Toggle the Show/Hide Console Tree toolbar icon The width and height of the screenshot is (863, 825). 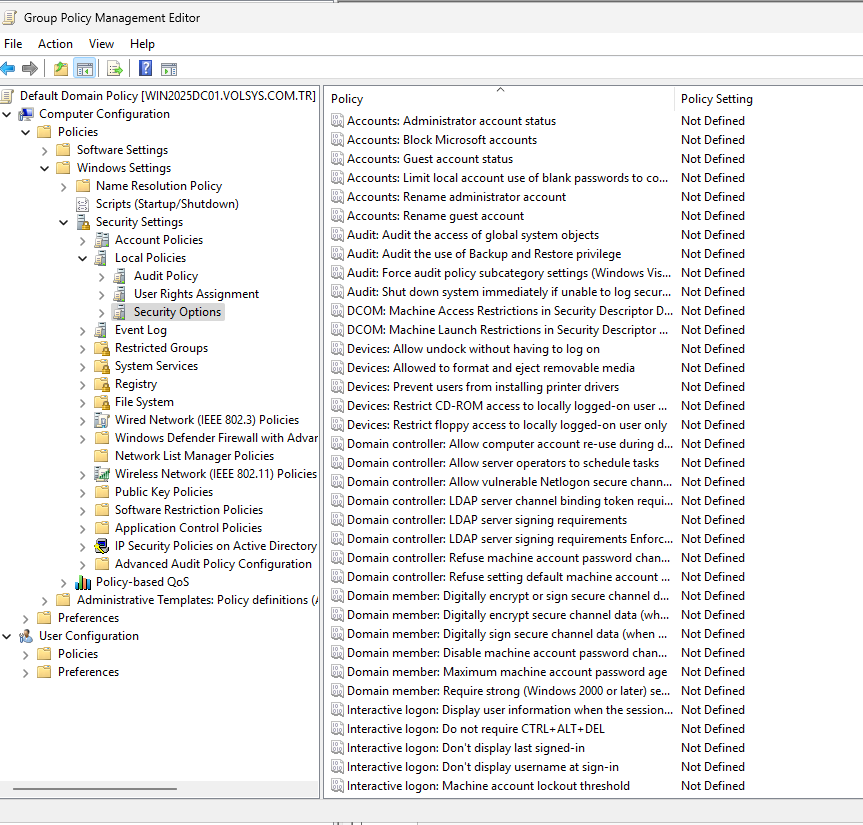pyautogui.click(x=85, y=68)
